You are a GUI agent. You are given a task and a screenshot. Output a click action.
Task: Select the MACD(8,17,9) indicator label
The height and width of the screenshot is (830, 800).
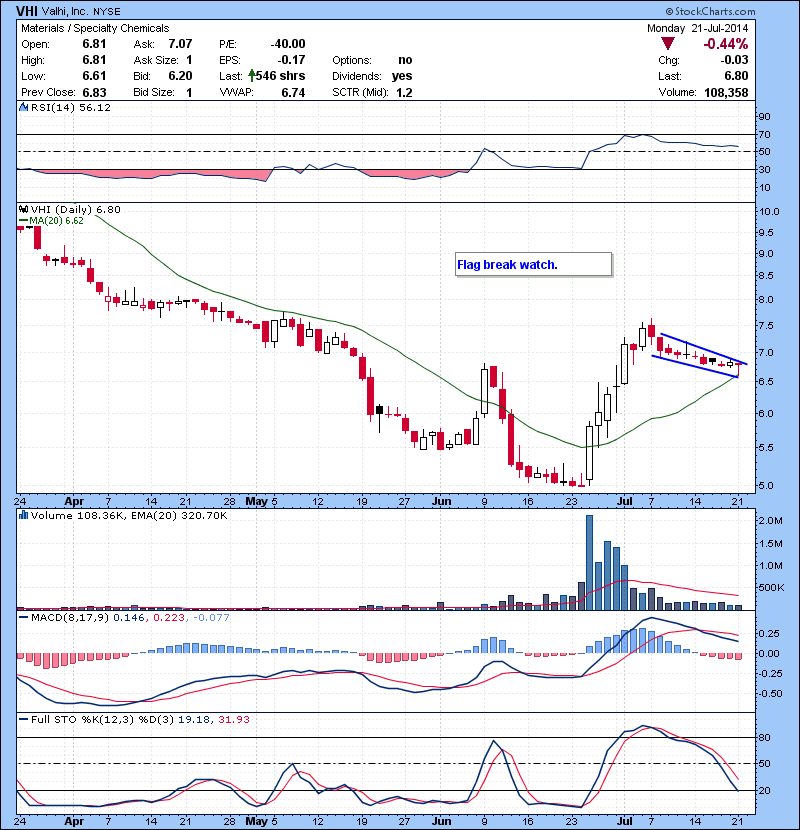tap(72, 619)
